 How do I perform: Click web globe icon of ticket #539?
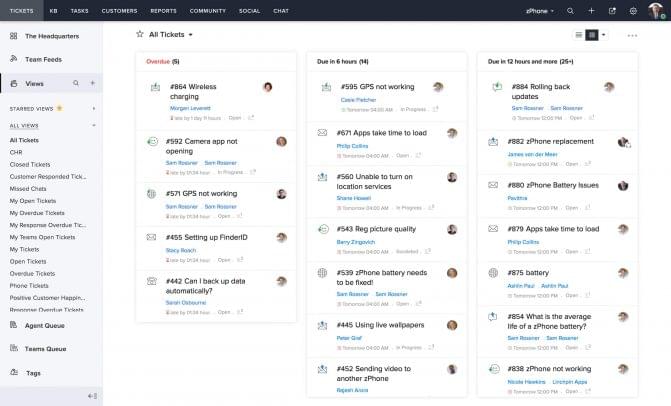click(322, 273)
